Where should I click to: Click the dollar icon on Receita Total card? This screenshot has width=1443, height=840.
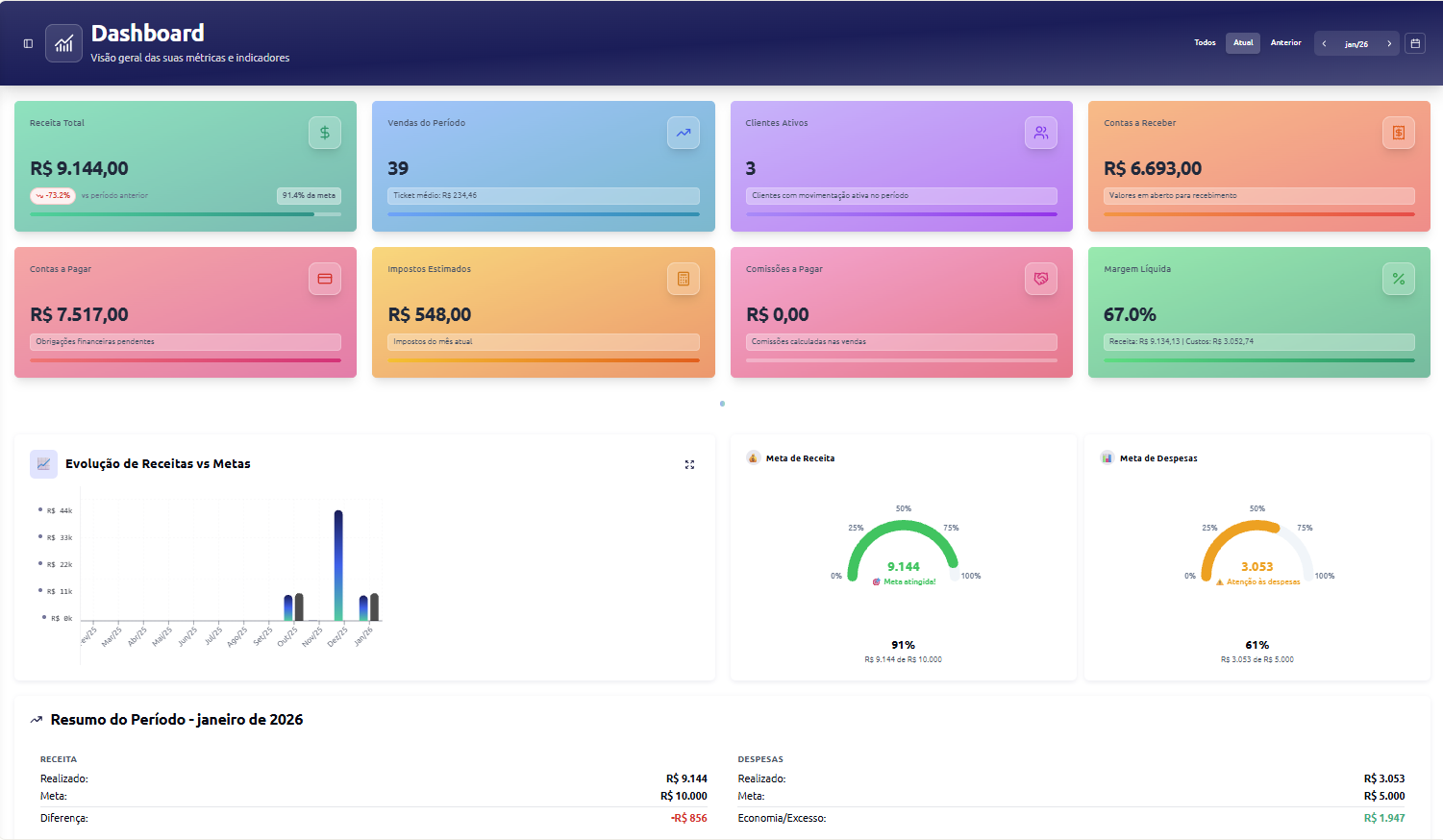(x=325, y=133)
